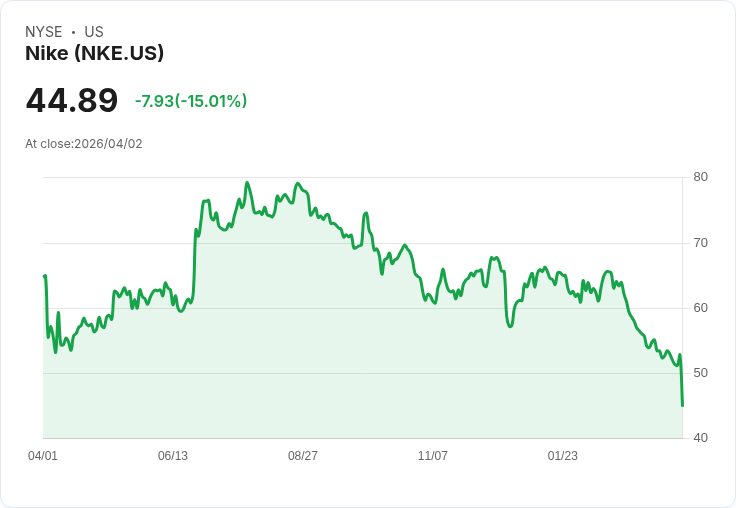
Task: Click the chart line's highest peak near 80
Action: click(247, 183)
